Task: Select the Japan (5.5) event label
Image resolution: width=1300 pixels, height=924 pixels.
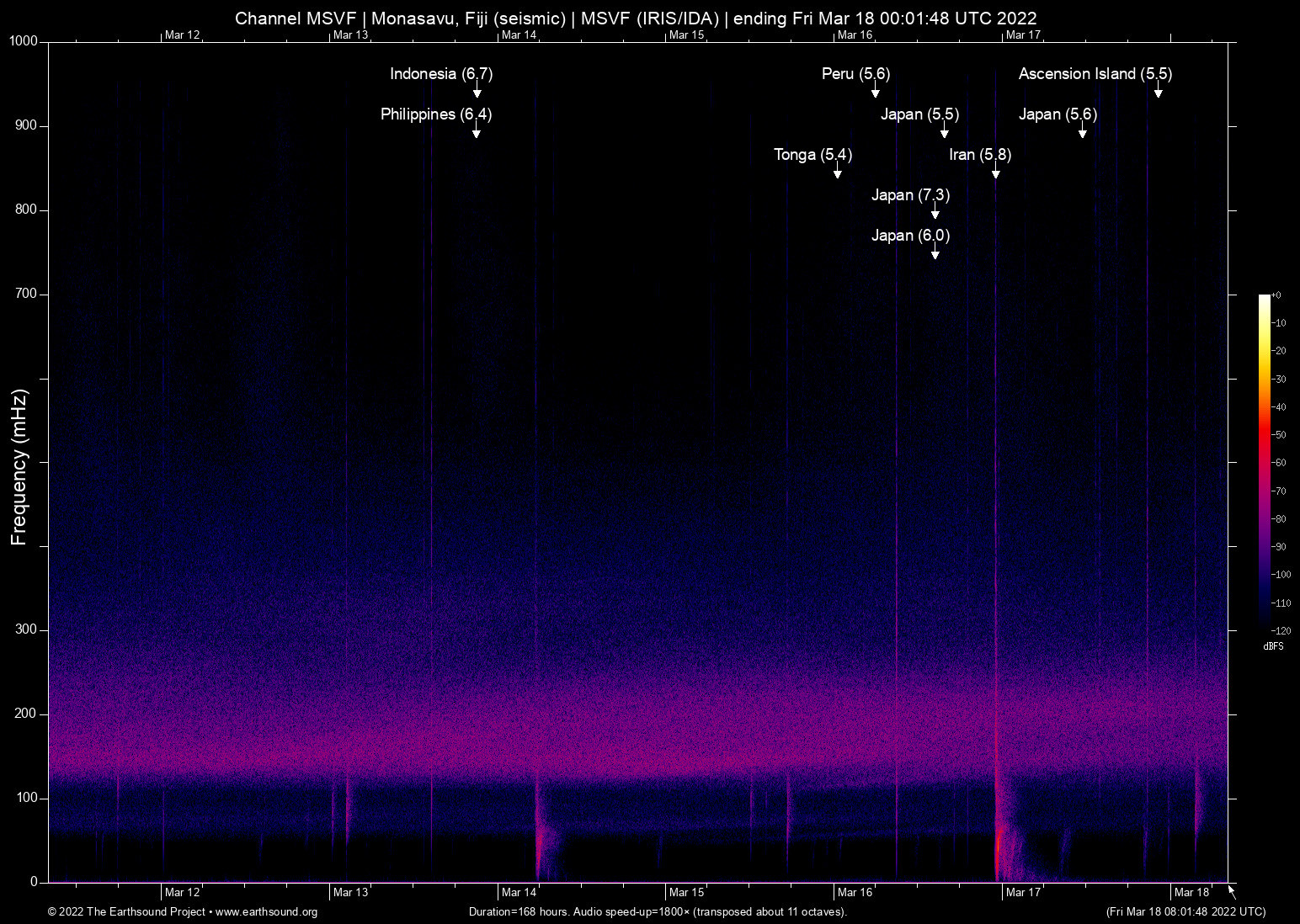Action: (919, 114)
